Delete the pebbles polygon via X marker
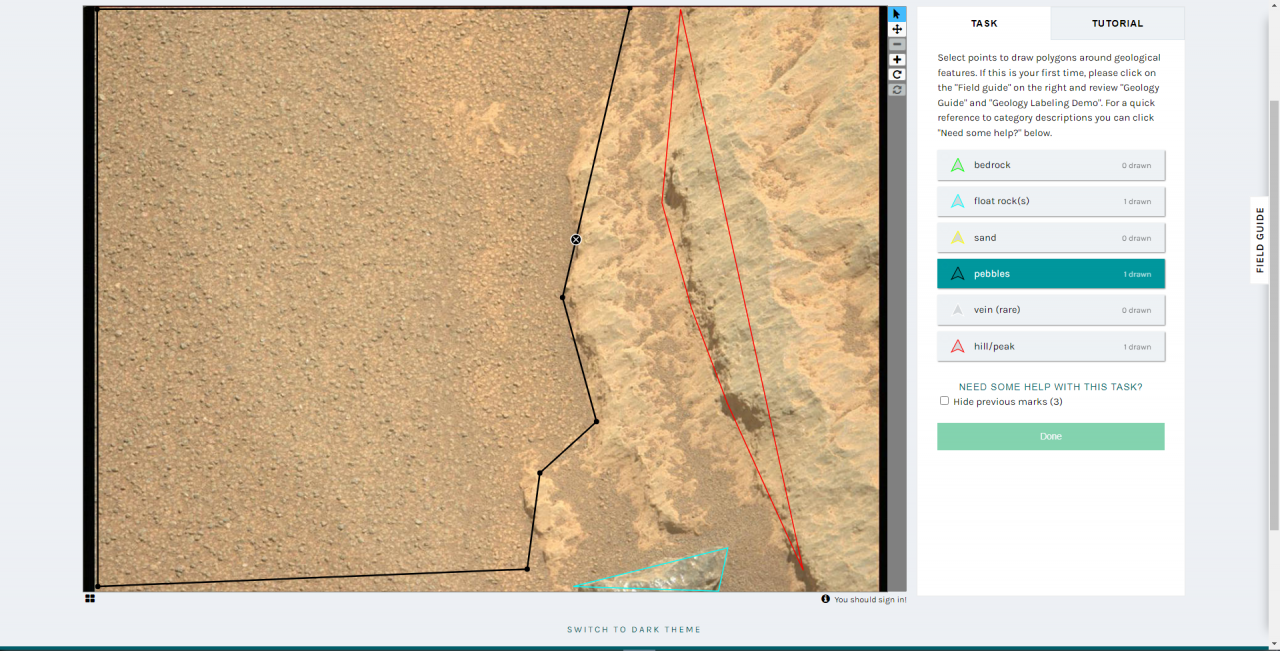The width and height of the screenshot is (1280, 651). pos(576,239)
